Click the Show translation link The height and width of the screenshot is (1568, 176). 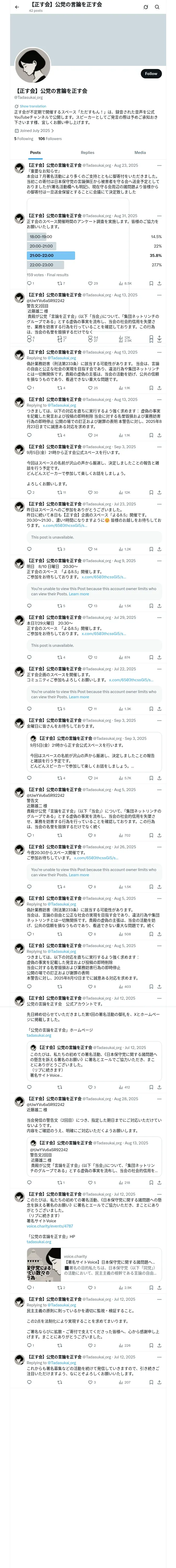(x=33, y=107)
